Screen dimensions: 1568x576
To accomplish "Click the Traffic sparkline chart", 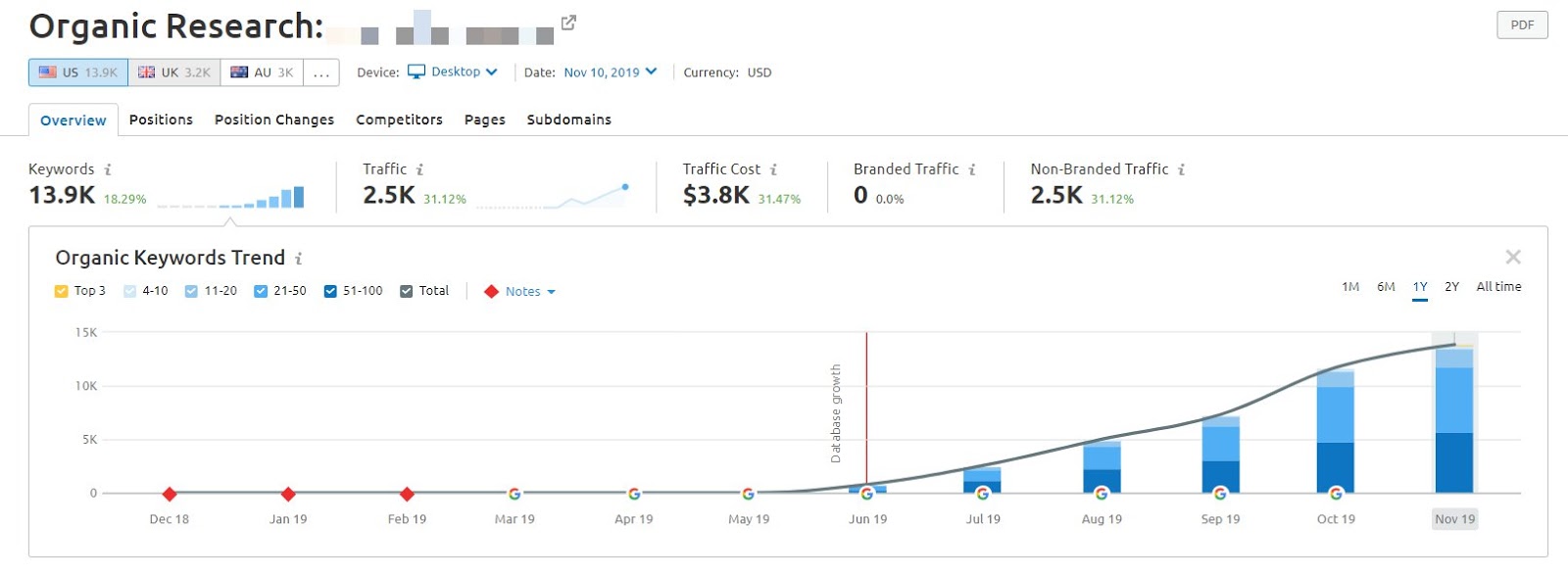I will [553, 196].
